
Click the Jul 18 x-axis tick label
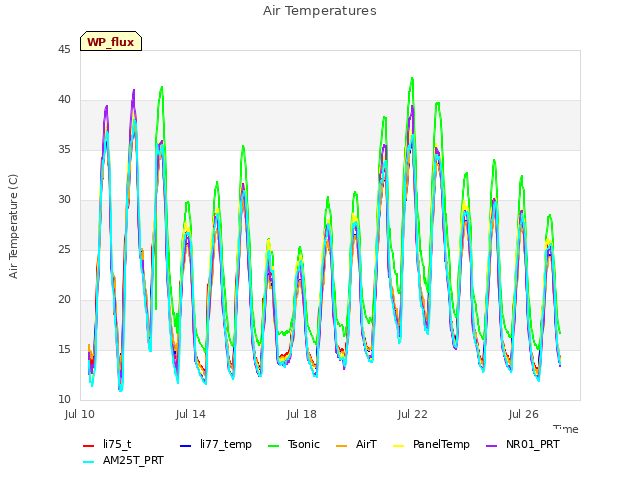tap(302, 414)
